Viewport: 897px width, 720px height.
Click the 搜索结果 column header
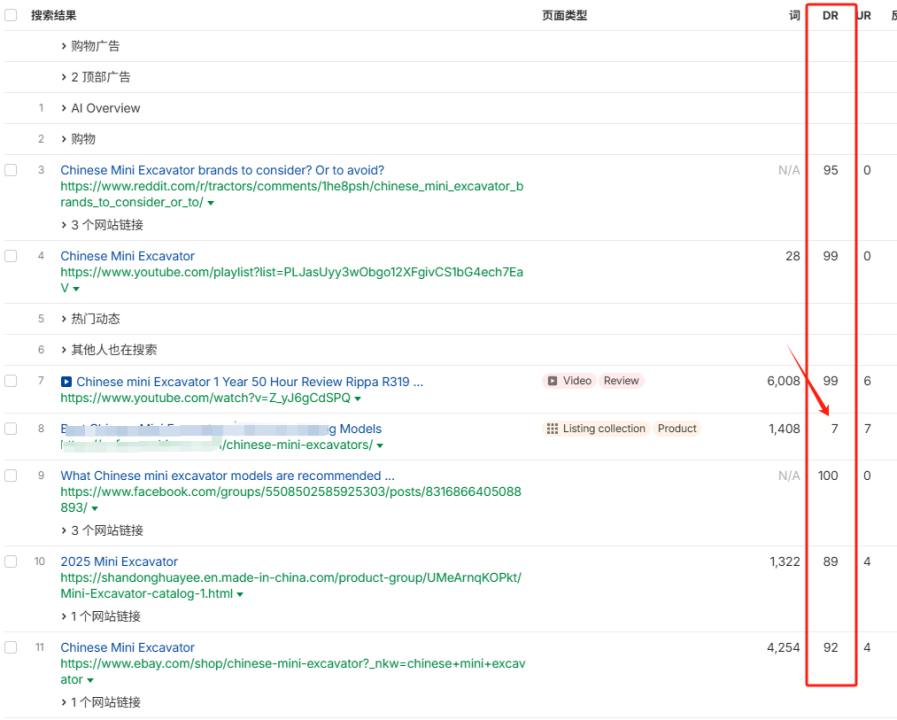(x=54, y=15)
